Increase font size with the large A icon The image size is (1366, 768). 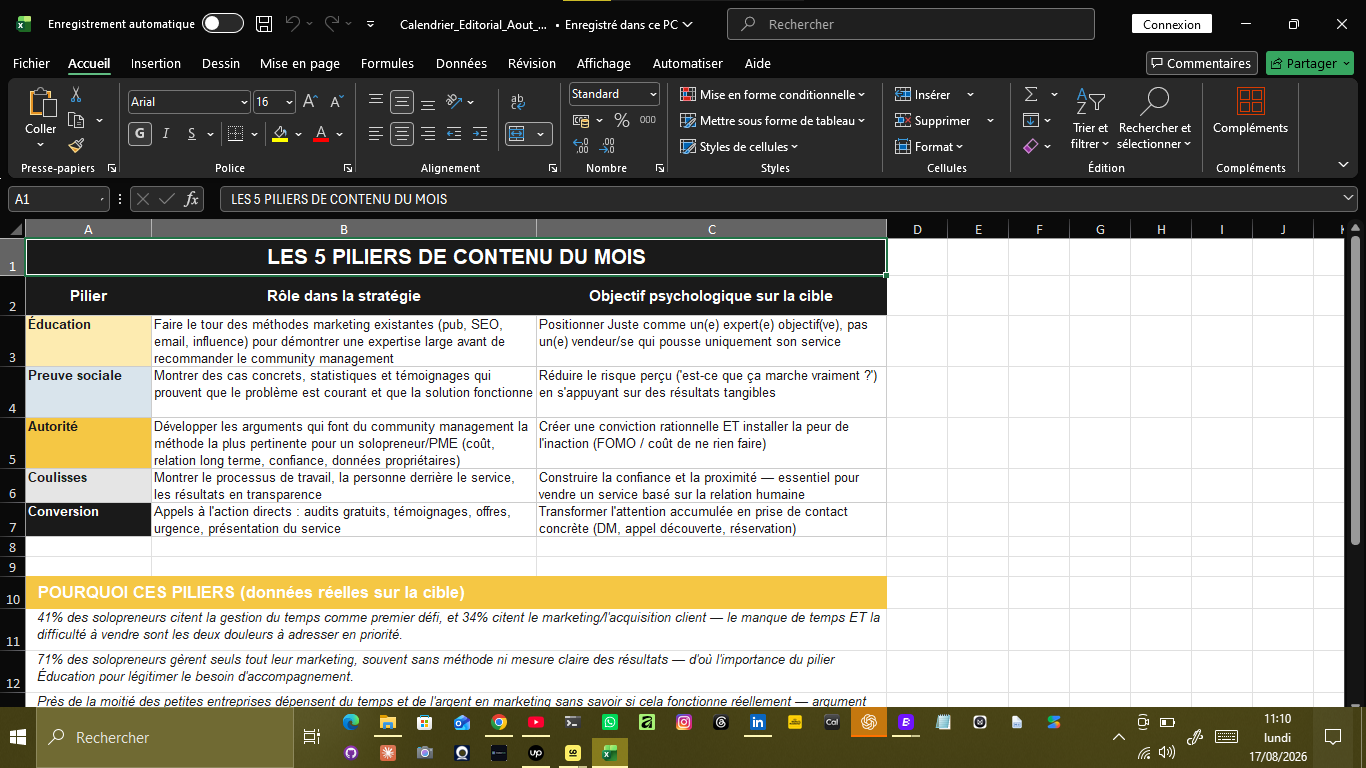310,102
